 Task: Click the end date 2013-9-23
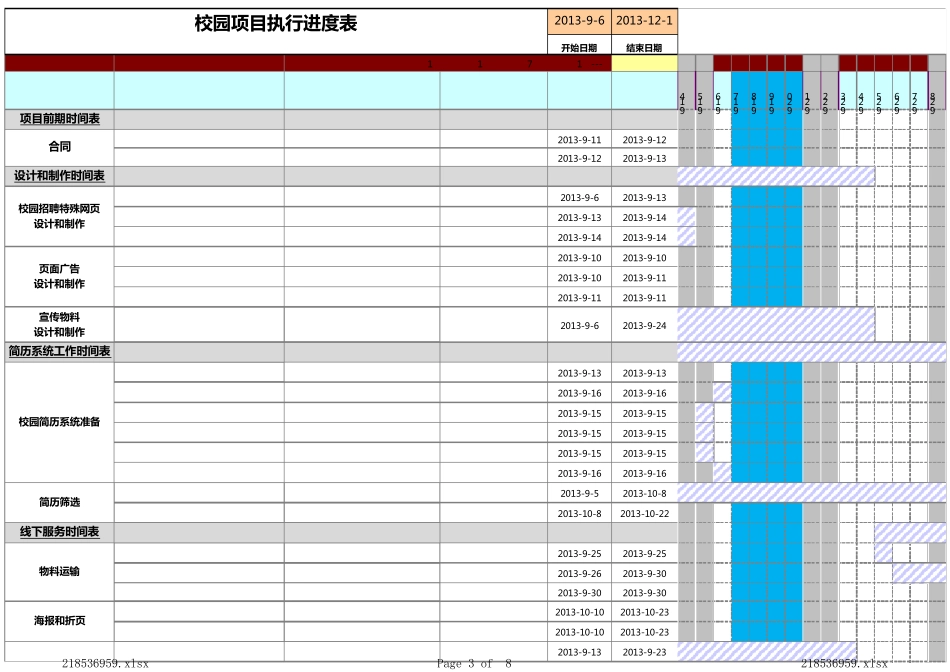644,652
